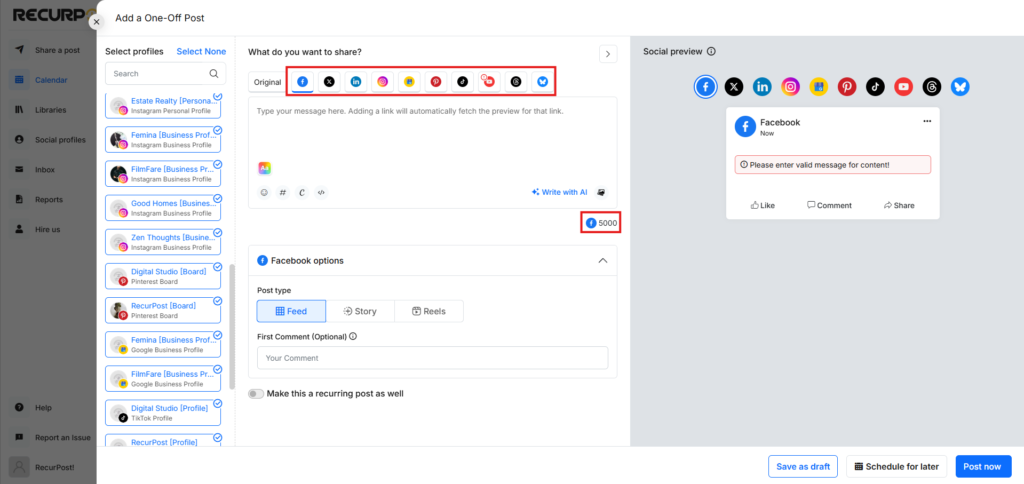
Task: Show Threads preview in Social preview panel
Action: (932, 86)
